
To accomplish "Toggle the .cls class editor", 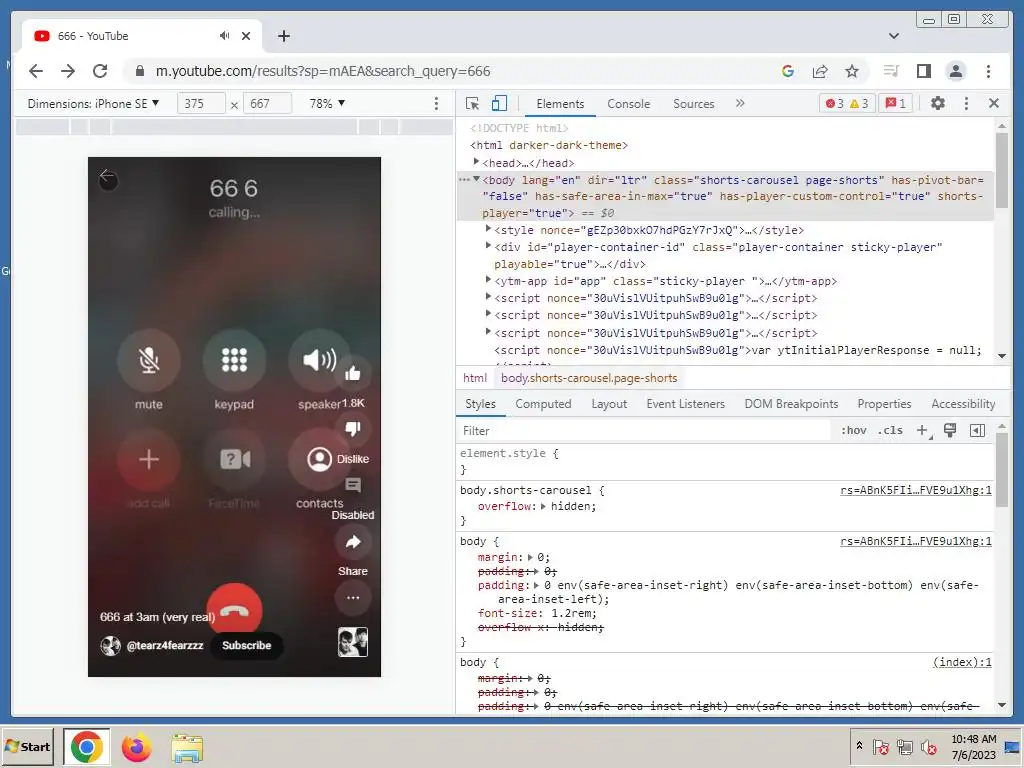I will (890, 430).
